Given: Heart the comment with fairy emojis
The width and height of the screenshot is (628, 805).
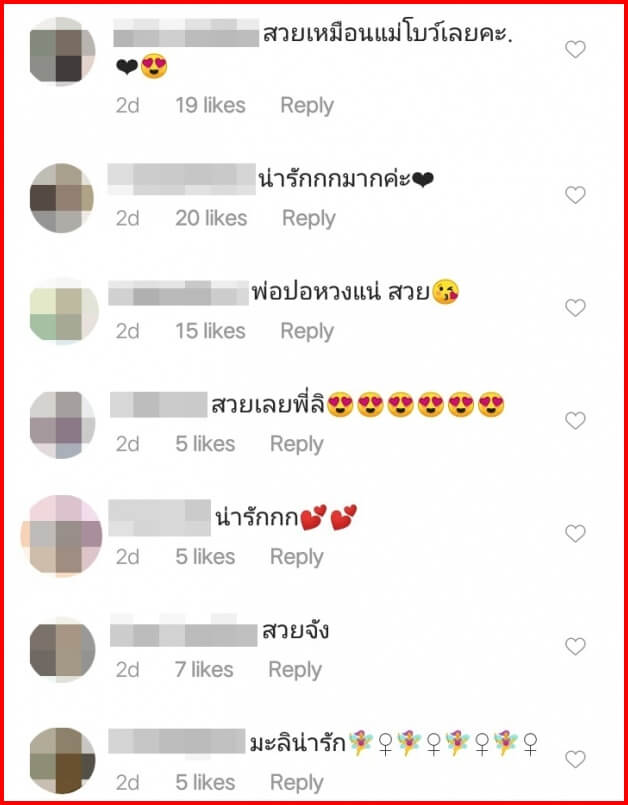Looking at the screenshot, I should tap(575, 759).
